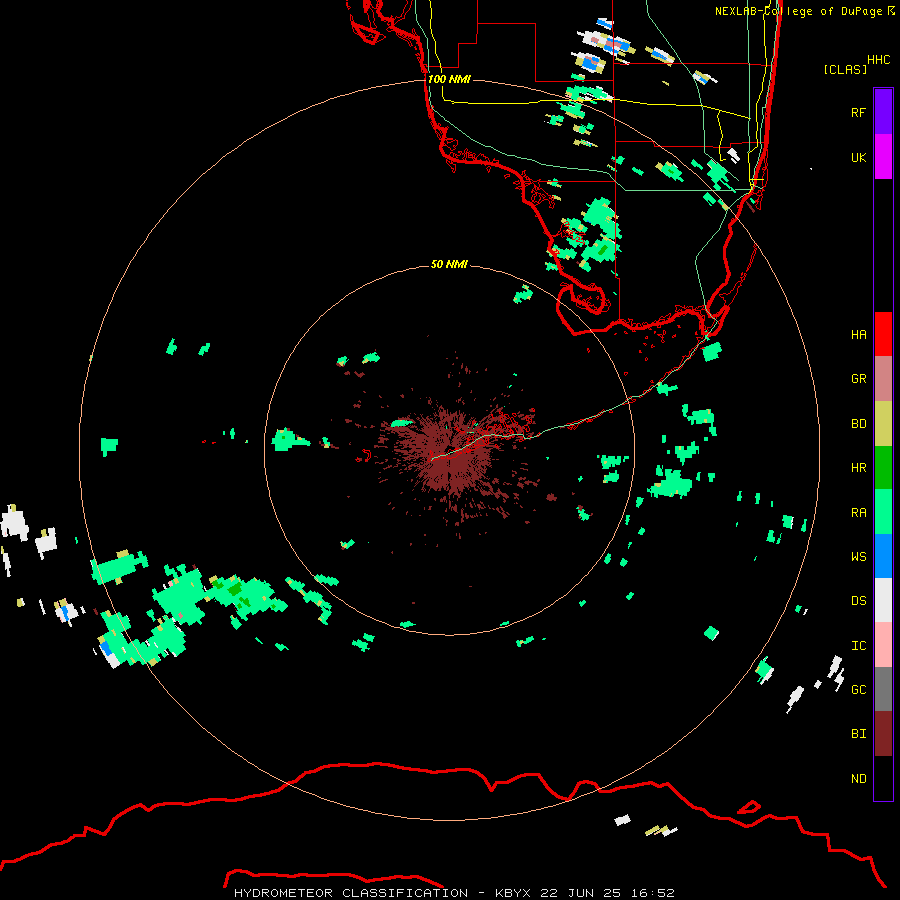Click the GC legend label
The width and height of the screenshot is (900, 900).
[x=858, y=689]
